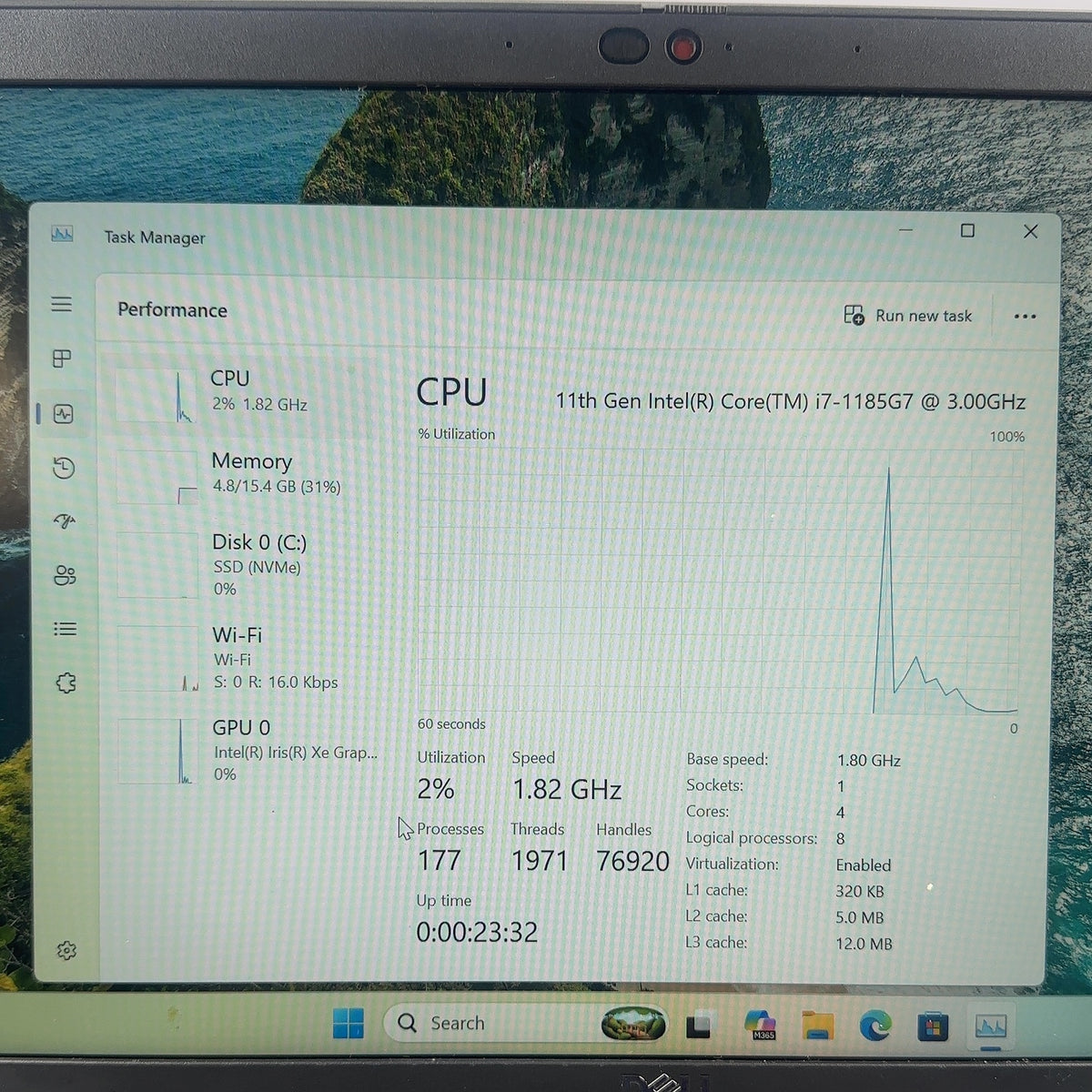Open the Users sidebar icon
Image resolution: width=1092 pixels, height=1092 pixels.
click(x=65, y=575)
